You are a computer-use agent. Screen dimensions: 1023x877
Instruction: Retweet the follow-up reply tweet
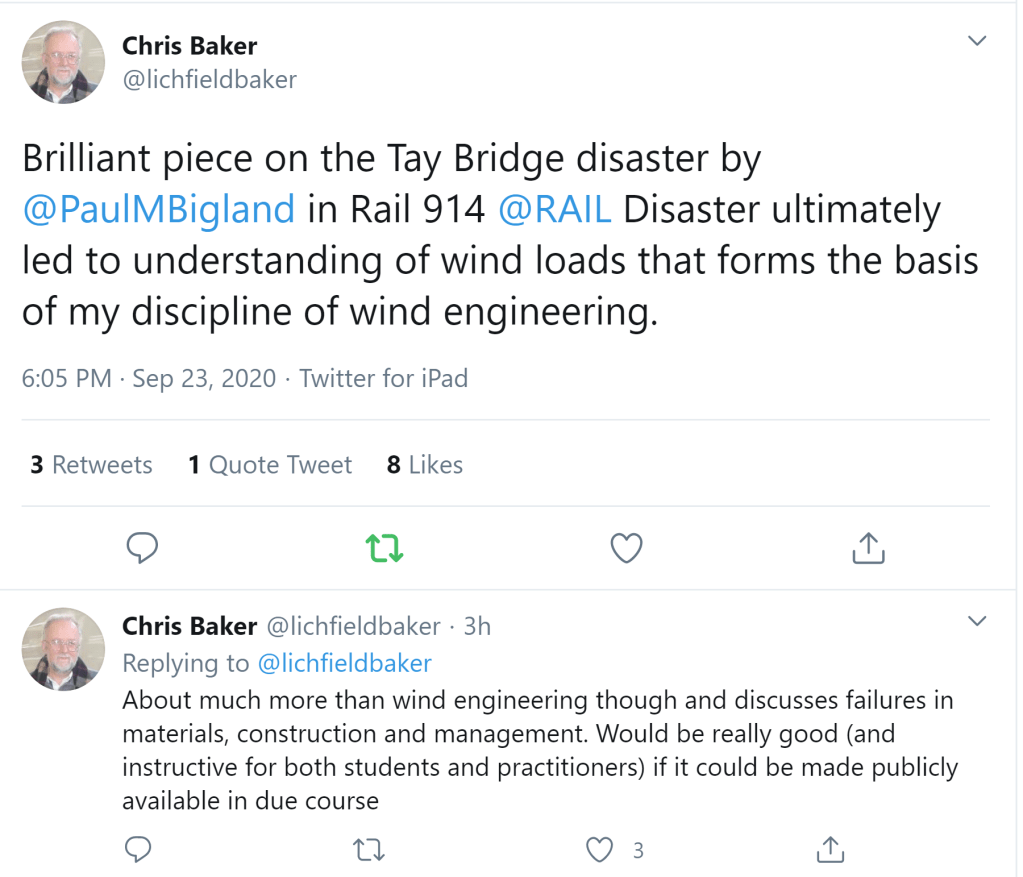coord(370,850)
